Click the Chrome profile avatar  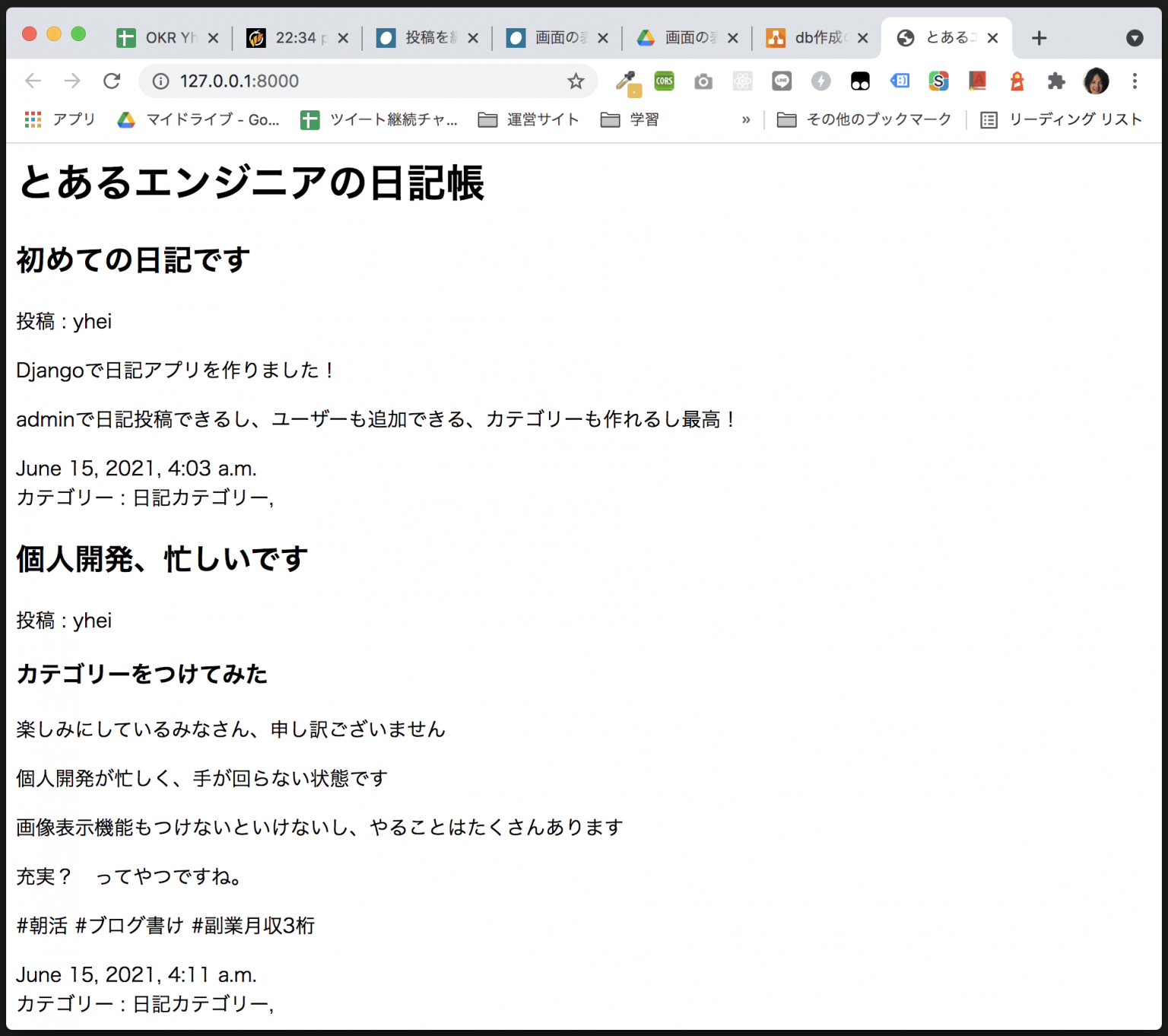click(x=1095, y=81)
